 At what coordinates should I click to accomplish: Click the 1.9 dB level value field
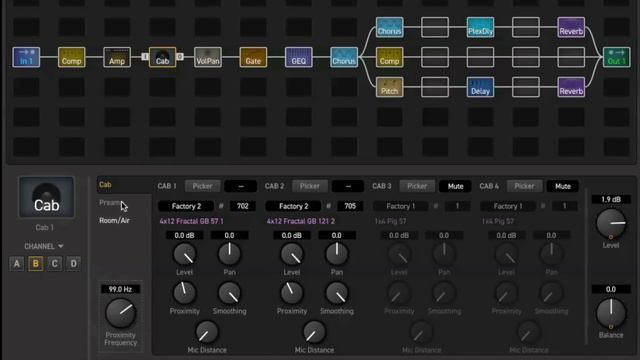(611, 200)
